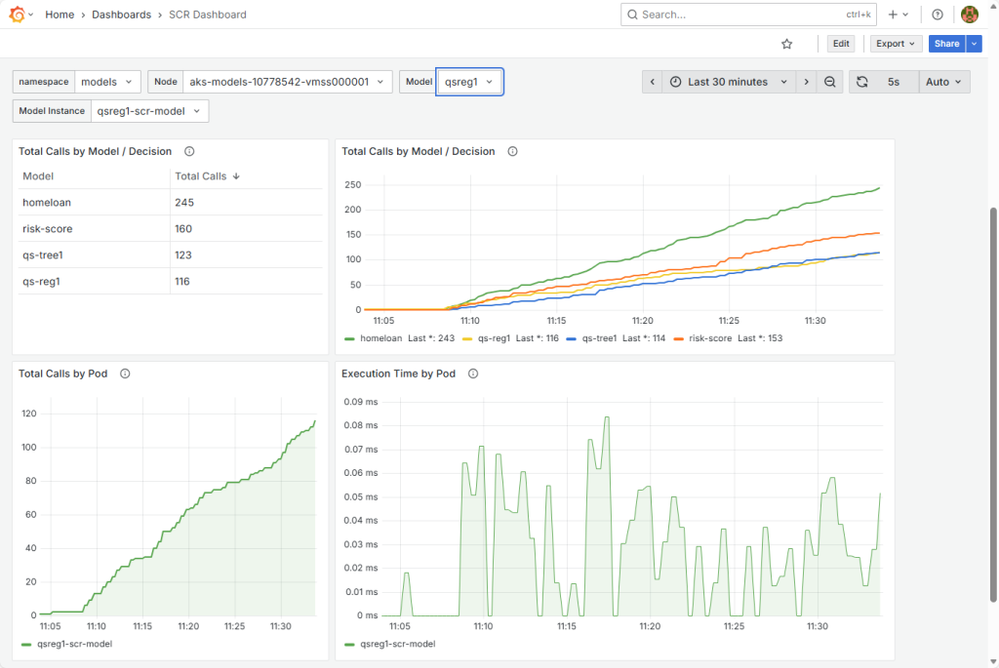Toggle risk-score series in legend

[710, 338]
